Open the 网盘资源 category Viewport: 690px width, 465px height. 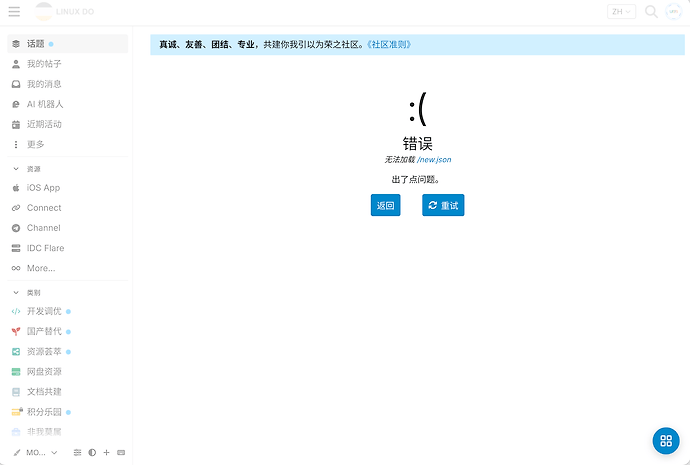(67, 372)
